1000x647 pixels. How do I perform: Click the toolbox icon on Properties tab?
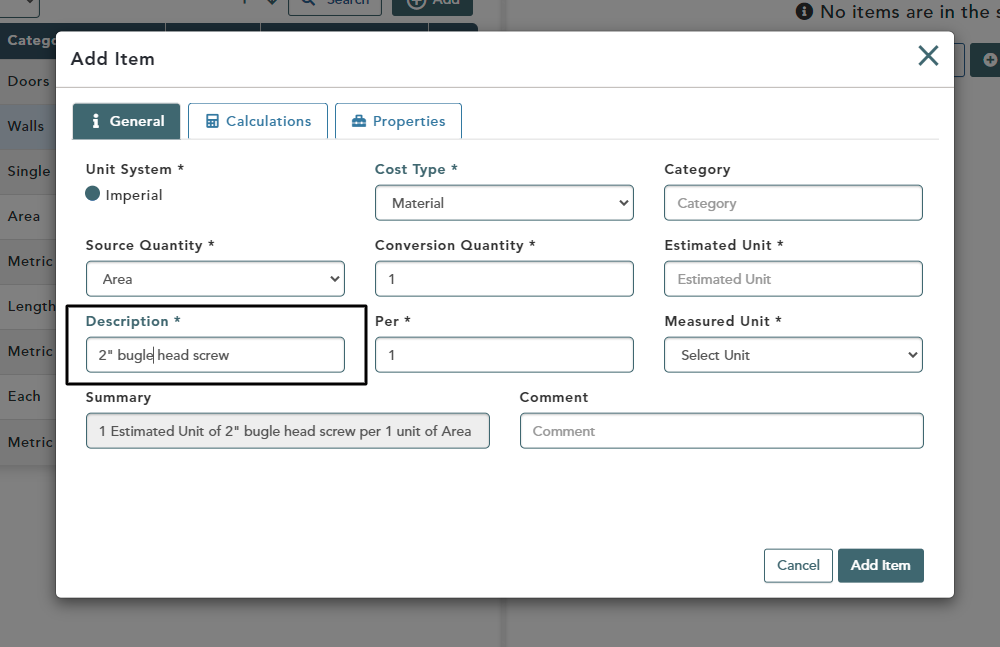pyautogui.click(x=359, y=121)
